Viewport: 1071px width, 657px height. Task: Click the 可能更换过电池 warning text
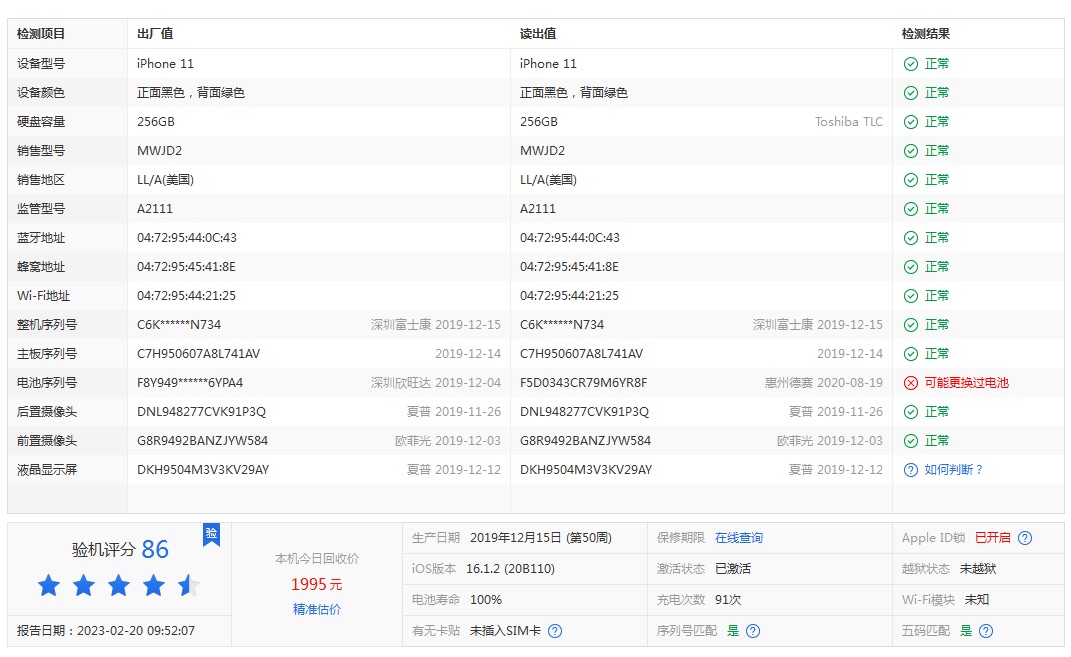pyautogui.click(x=966, y=383)
